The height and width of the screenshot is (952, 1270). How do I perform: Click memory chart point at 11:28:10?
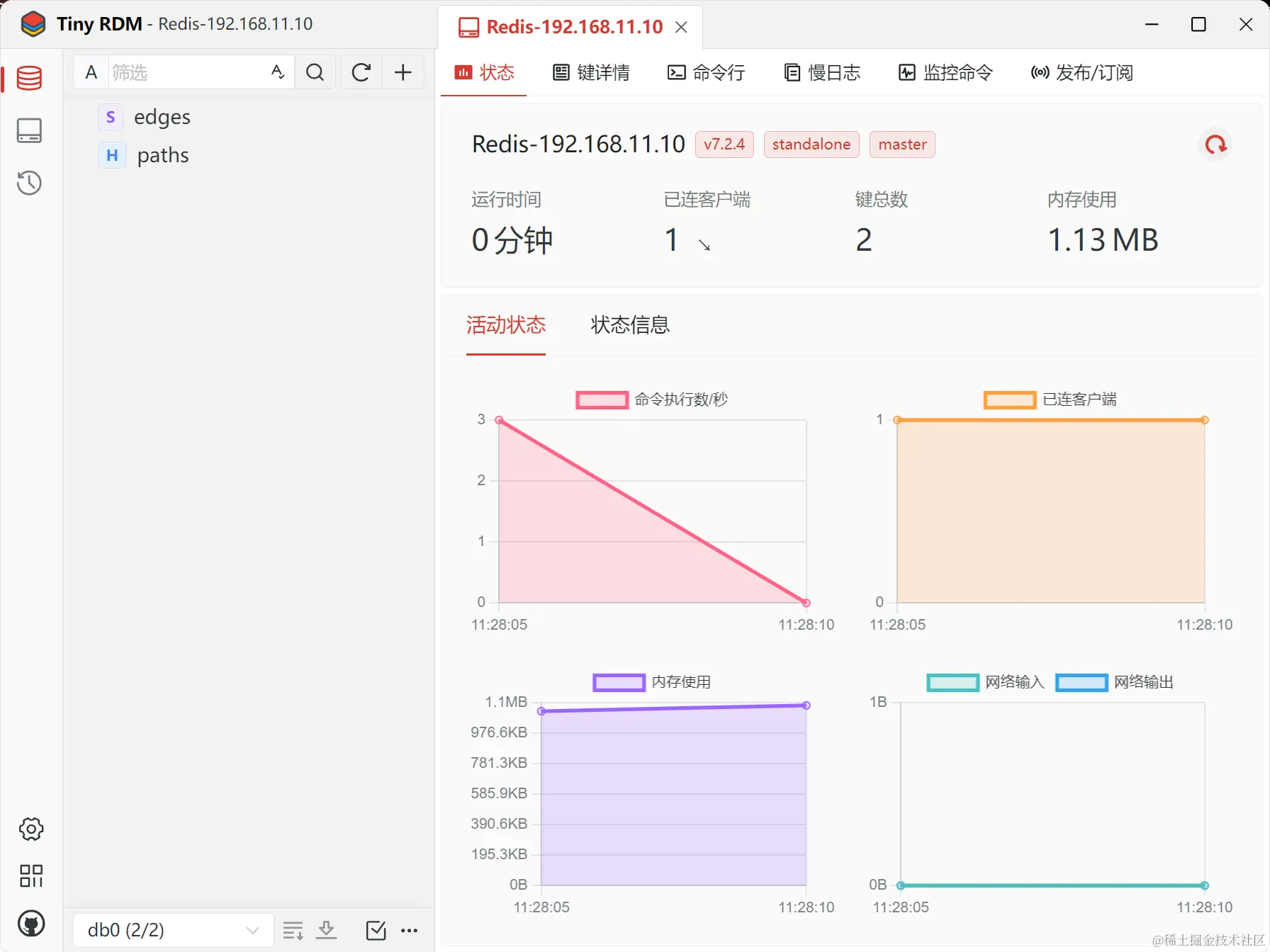806,705
